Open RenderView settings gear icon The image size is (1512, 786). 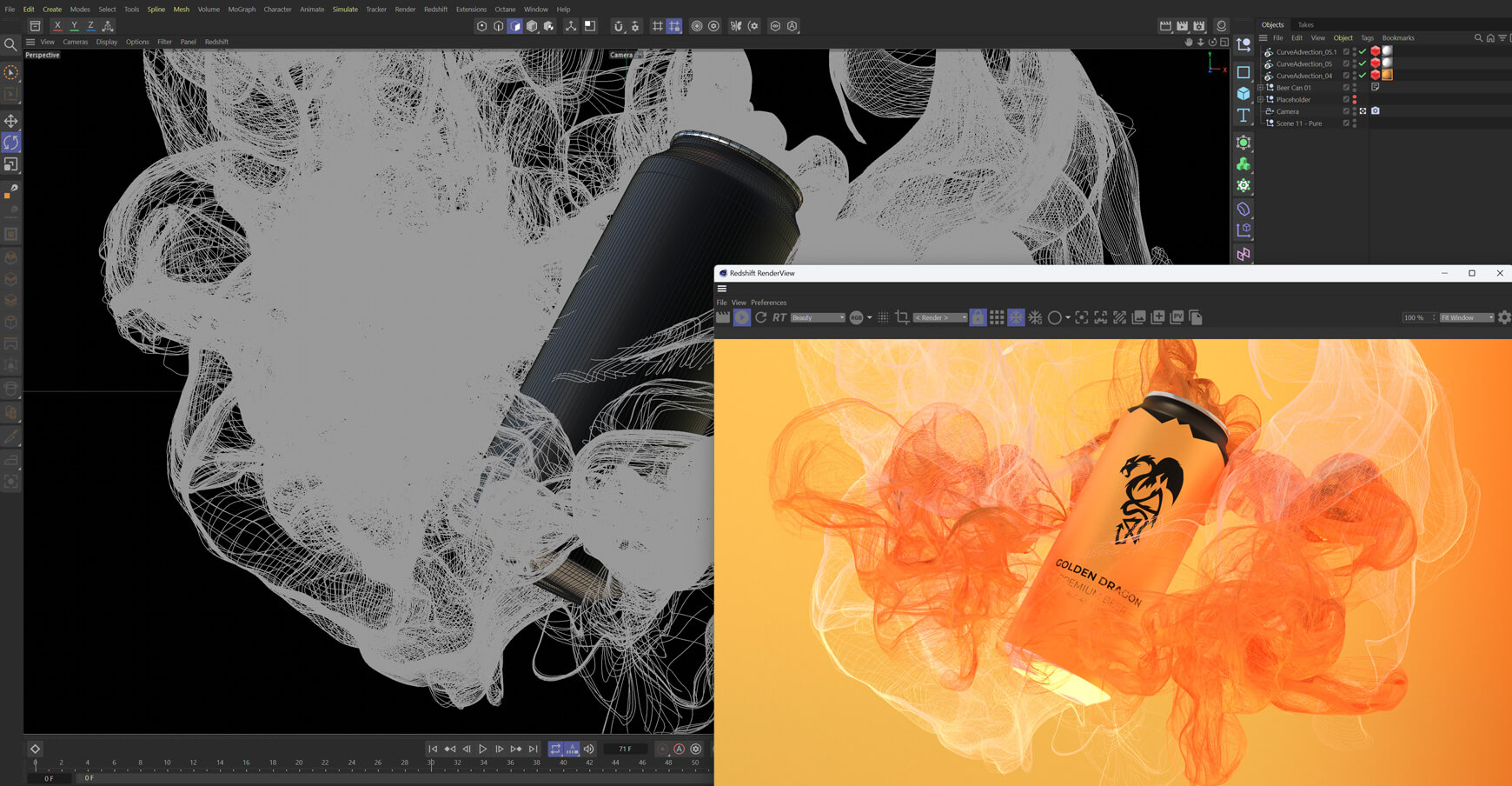(x=1504, y=318)
